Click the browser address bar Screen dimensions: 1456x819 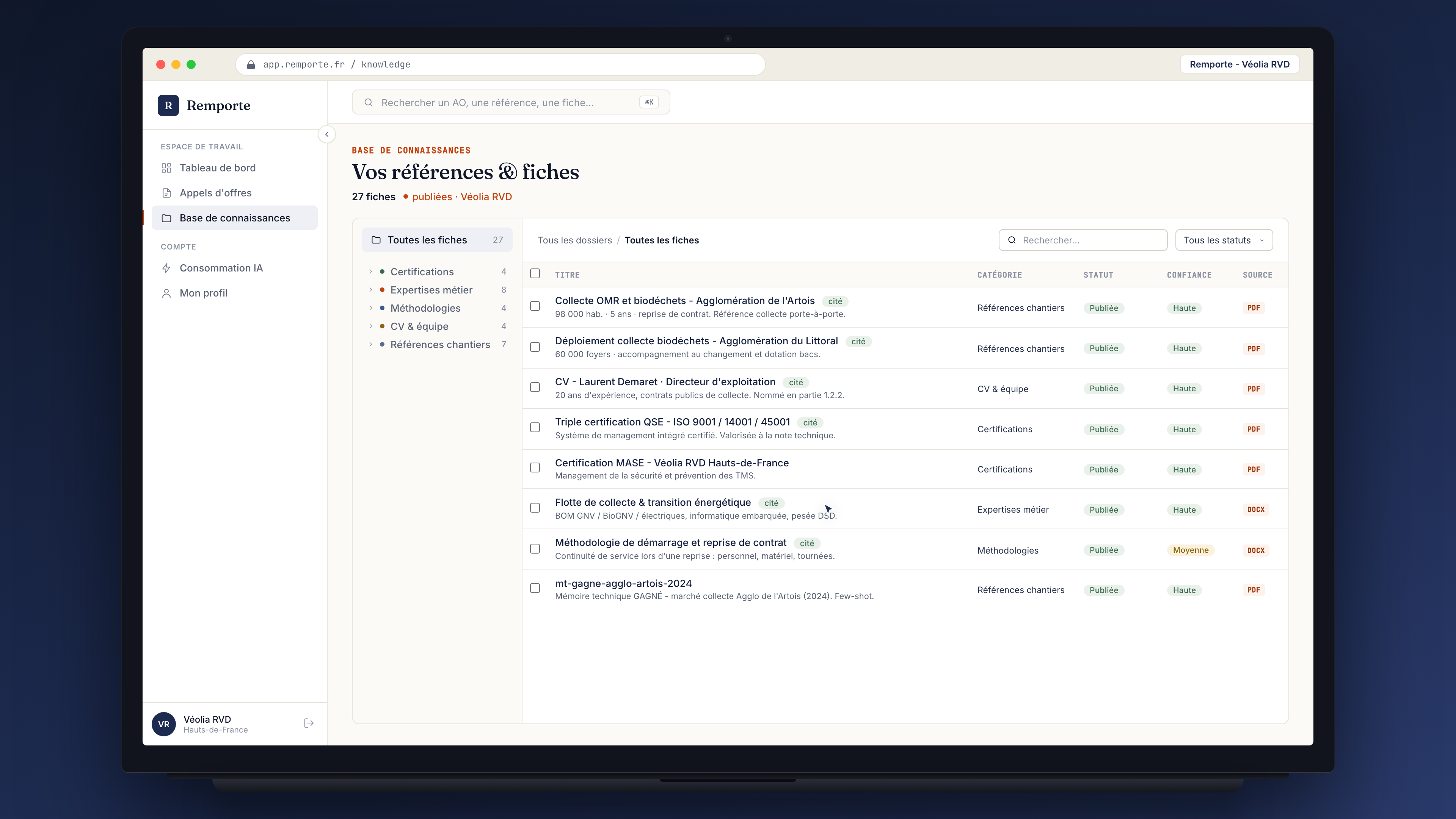(500, 64)
